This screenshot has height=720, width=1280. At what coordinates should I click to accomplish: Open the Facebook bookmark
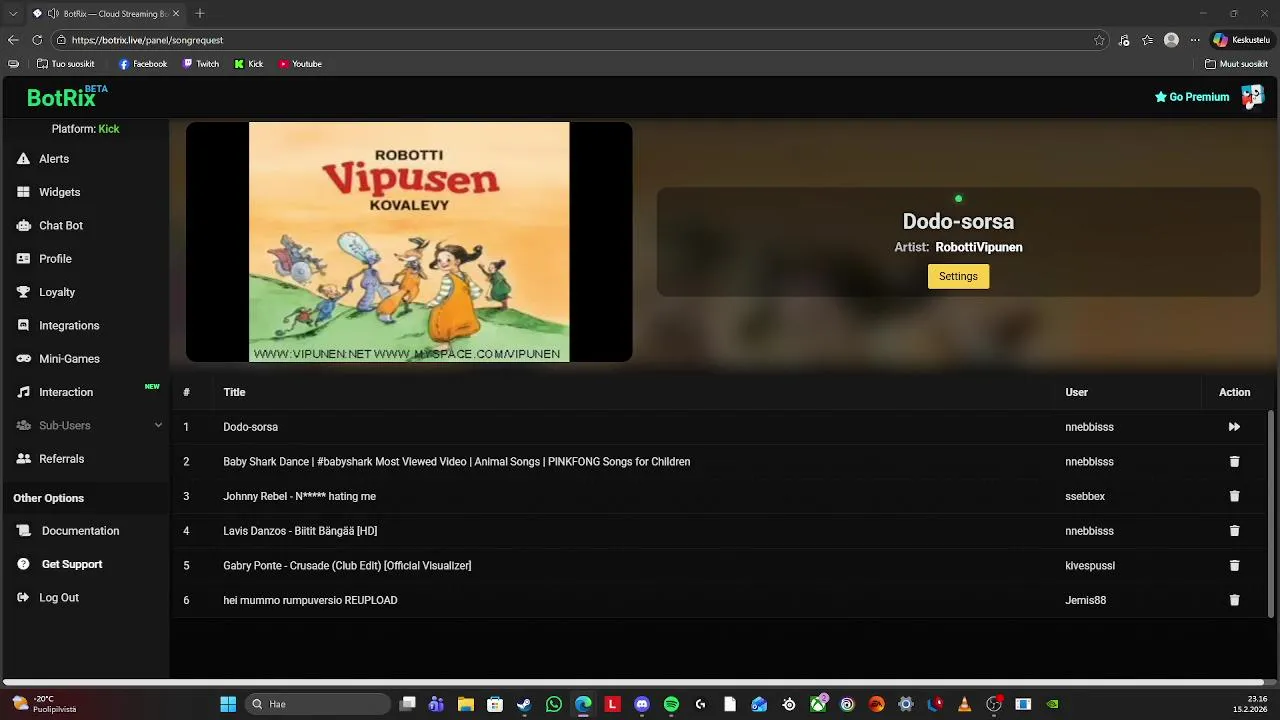click(143, 64)
